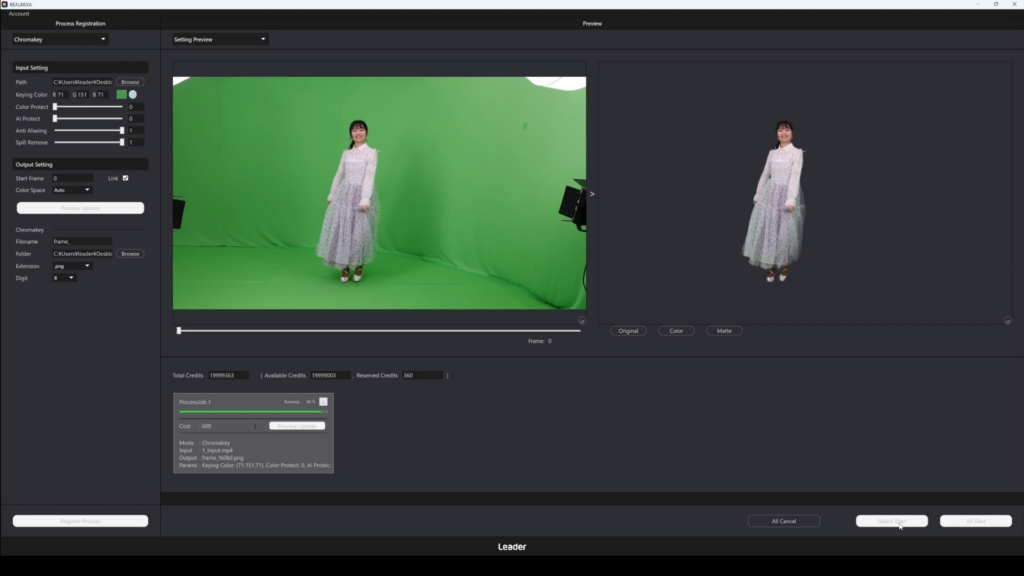Click the Spill Remove slider handle

[122, 142]
